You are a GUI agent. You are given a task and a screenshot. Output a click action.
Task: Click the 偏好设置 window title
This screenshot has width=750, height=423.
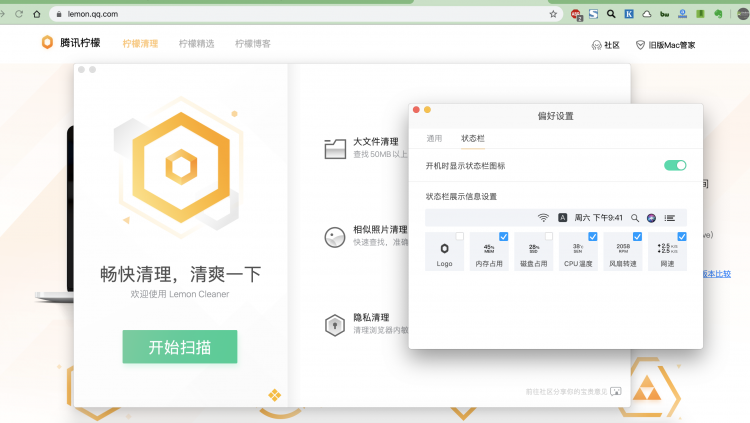coord(555,116)
